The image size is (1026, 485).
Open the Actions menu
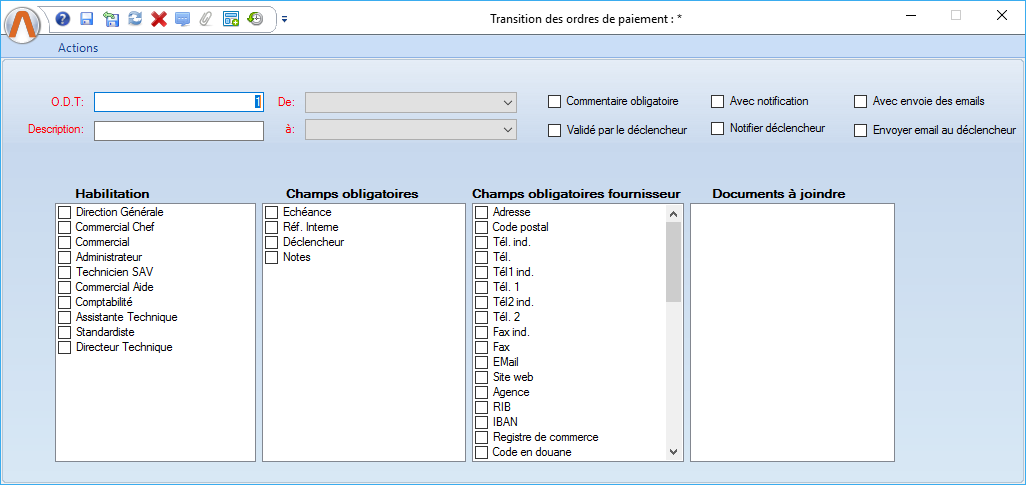[78, 47]
